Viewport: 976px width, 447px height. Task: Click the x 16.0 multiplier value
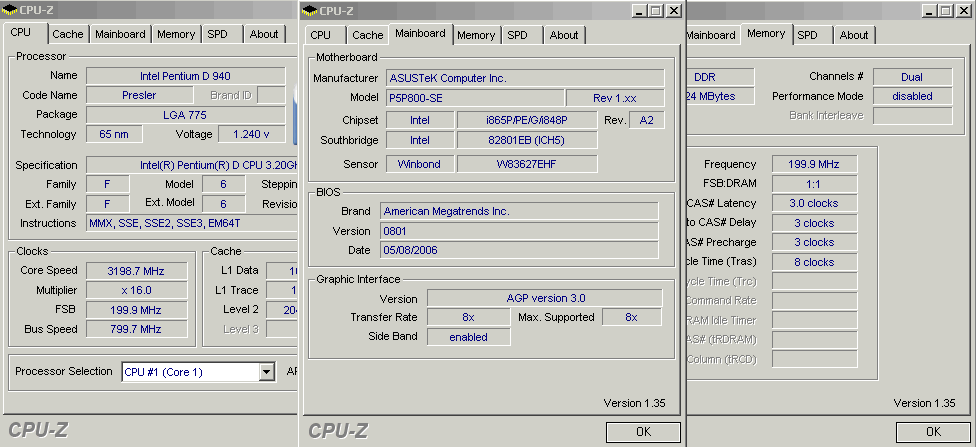point(136,290)
